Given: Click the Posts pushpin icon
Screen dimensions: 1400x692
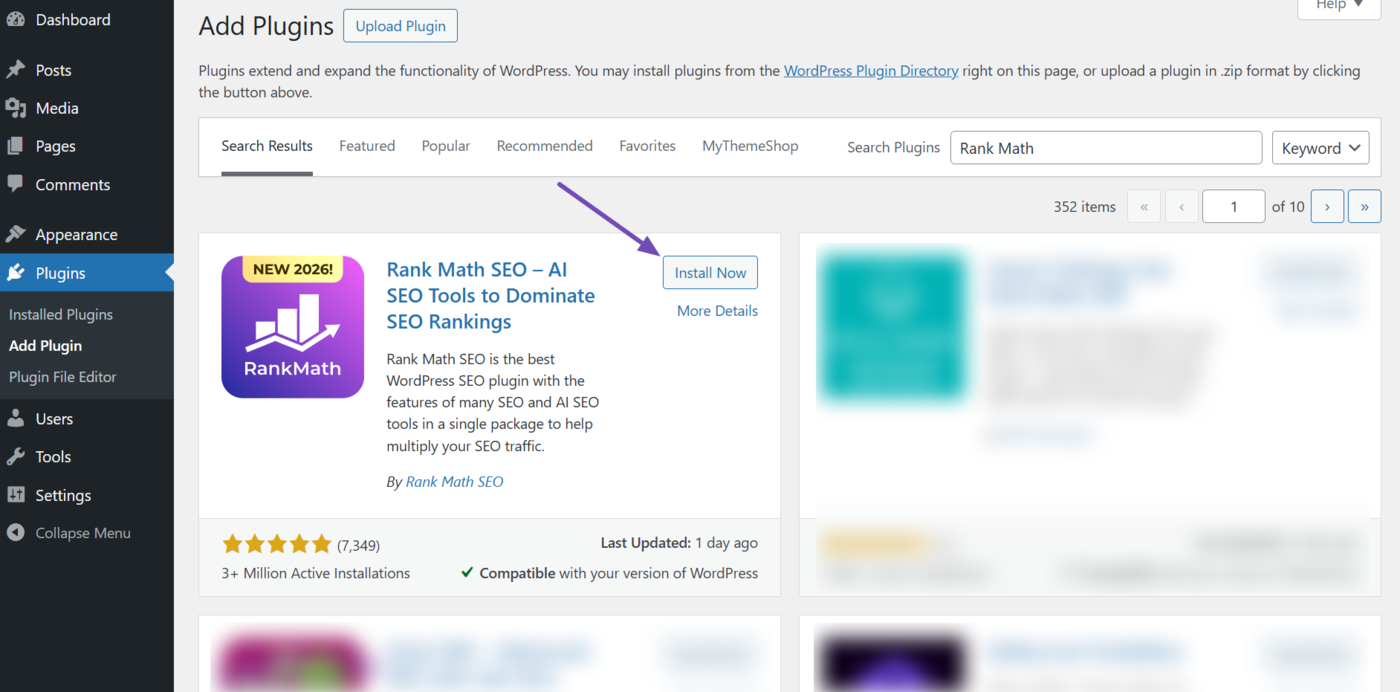Looking at the screenshot, I should point(15,70).
